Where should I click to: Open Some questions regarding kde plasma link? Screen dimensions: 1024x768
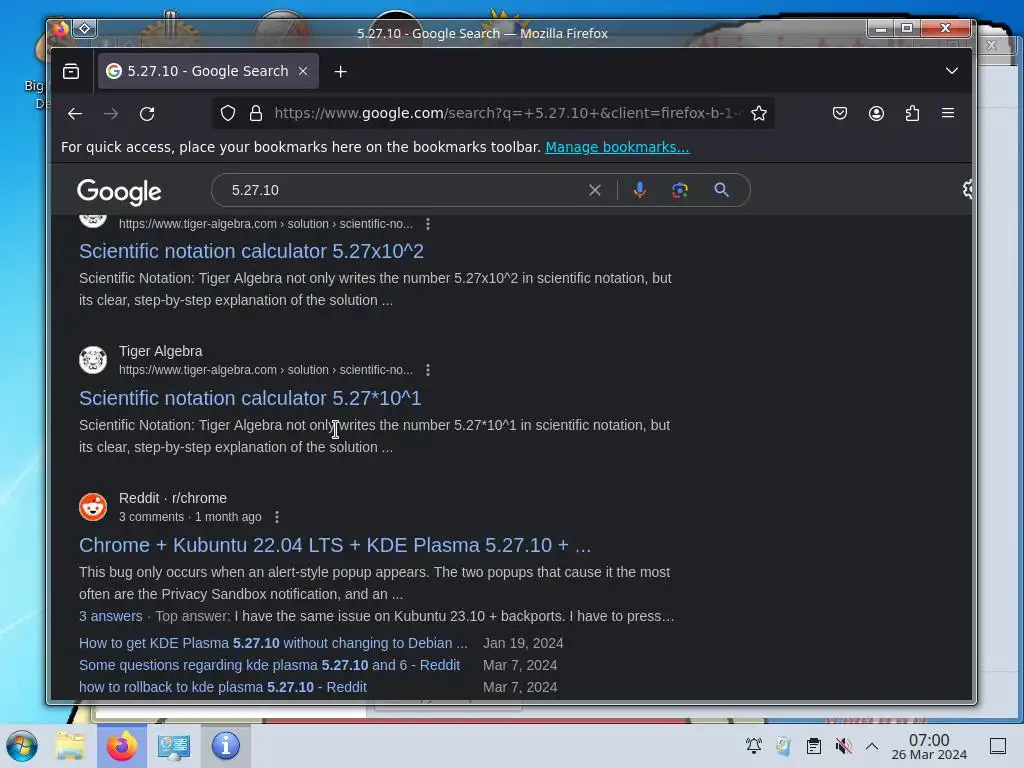tap(269, 665)
